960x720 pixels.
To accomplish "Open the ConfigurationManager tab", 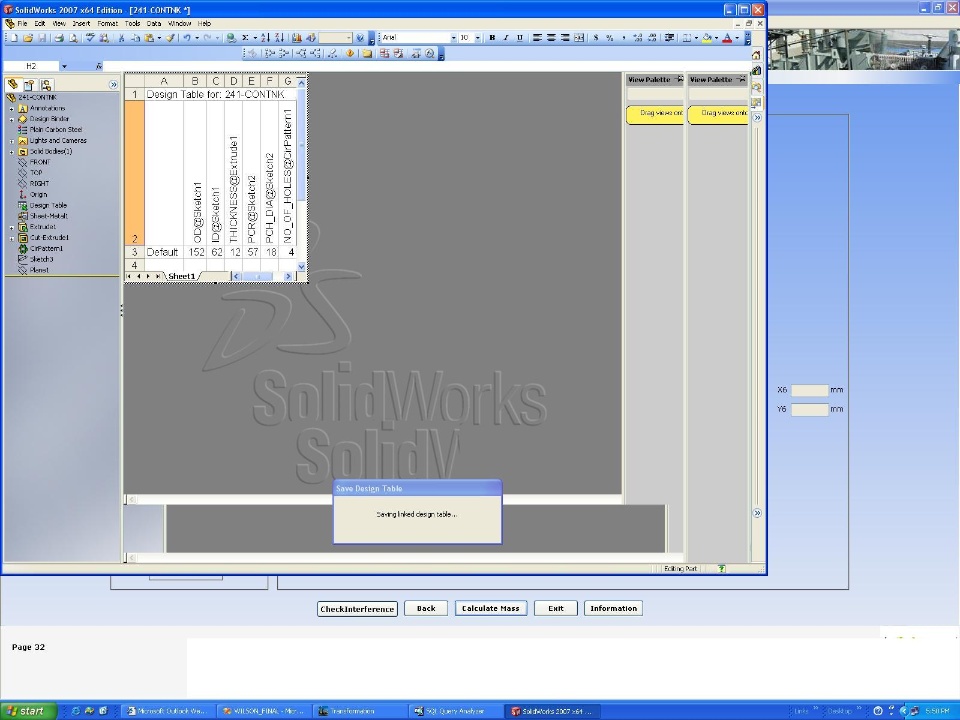I will click(46, 85).
